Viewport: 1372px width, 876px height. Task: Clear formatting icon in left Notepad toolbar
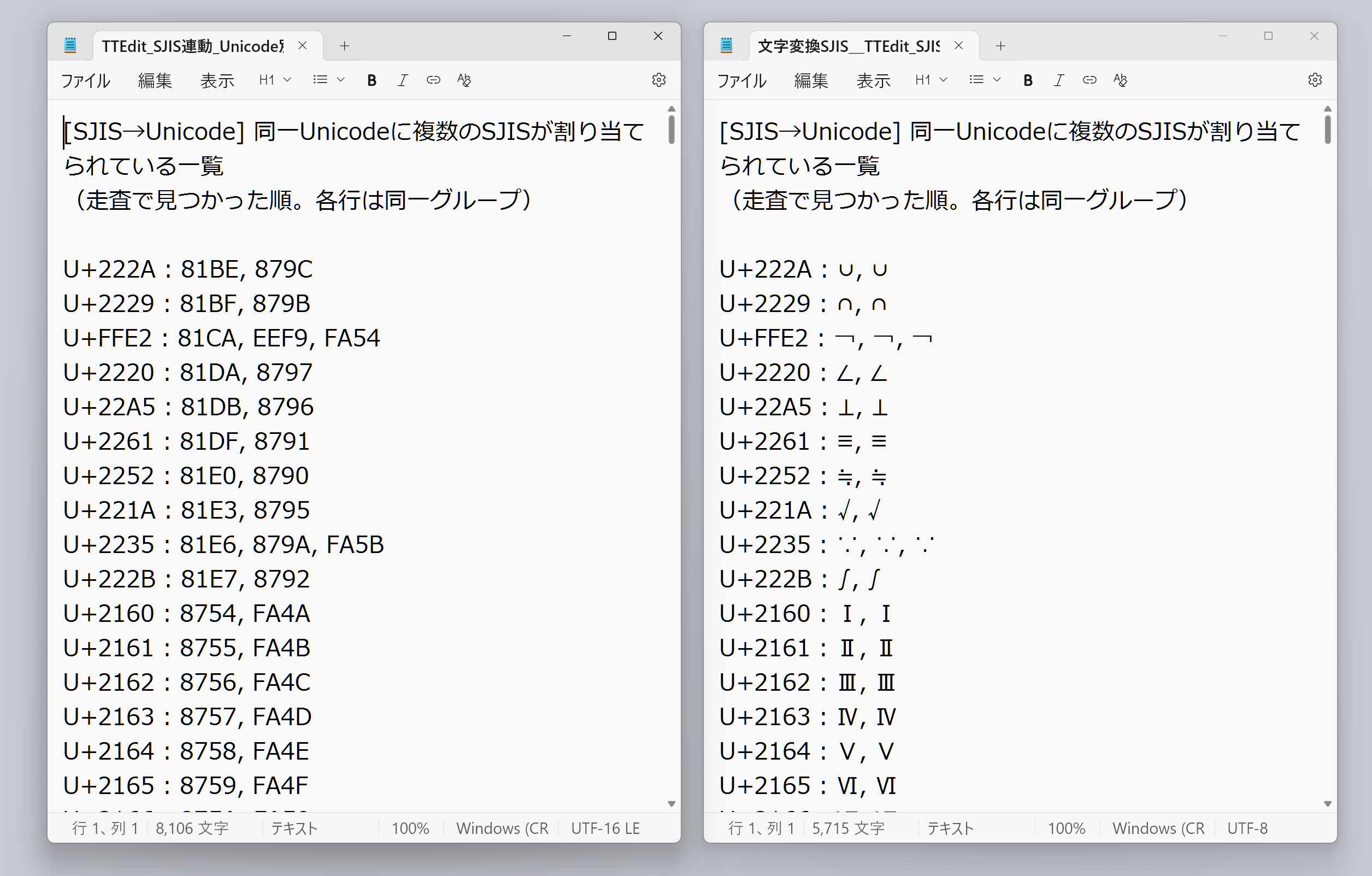(x=464, y=80)
